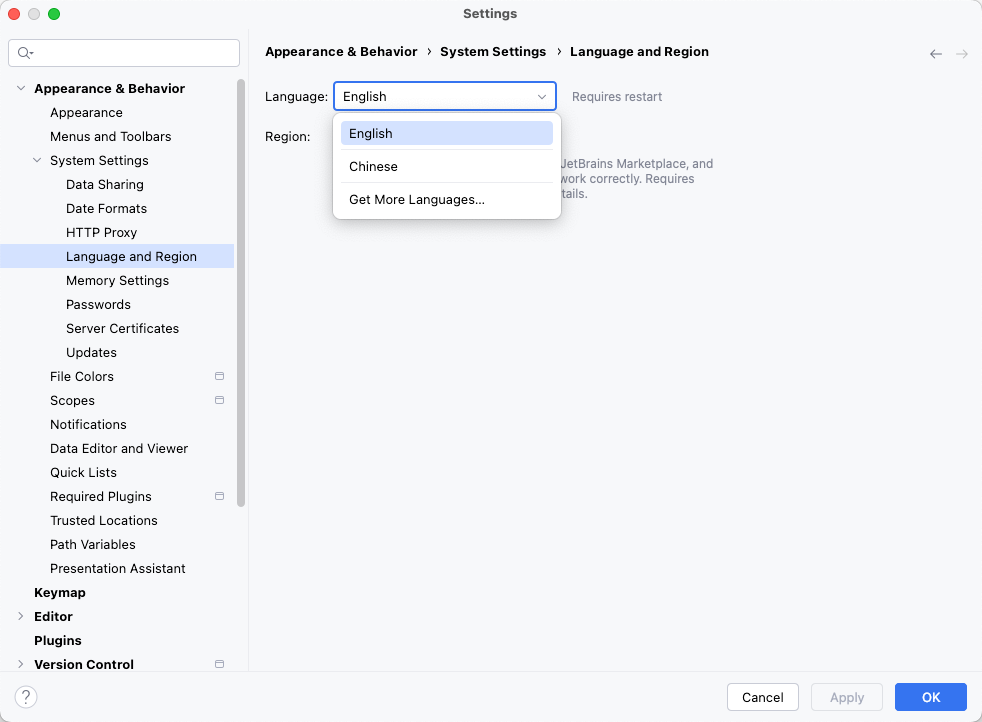This screenshot has width=982, height=722.
Task: Expand the Version Control section
Action: pos(21,664)
